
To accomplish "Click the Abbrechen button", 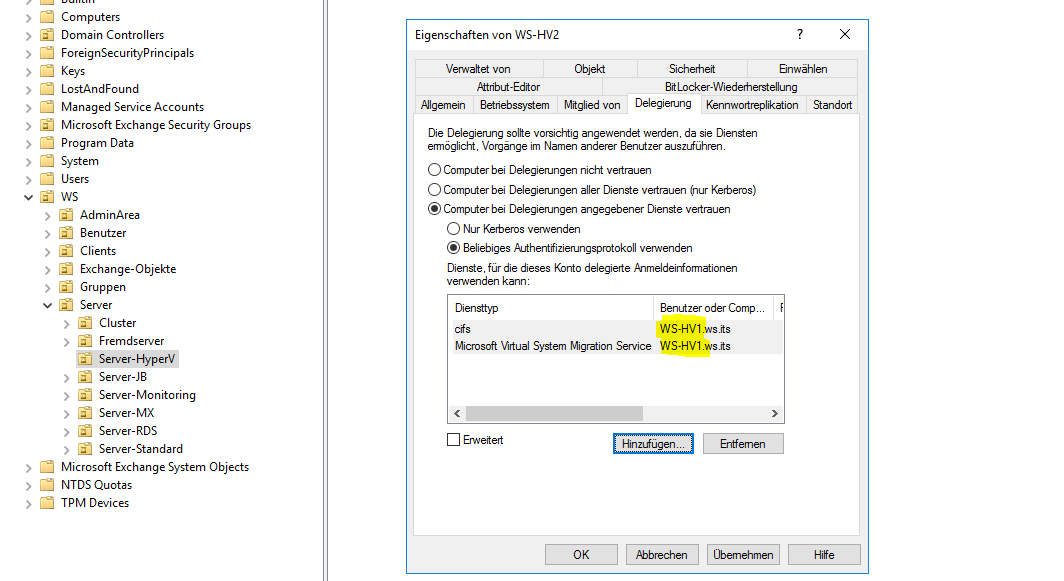I will pyautogui.click(x=662, y=555).
